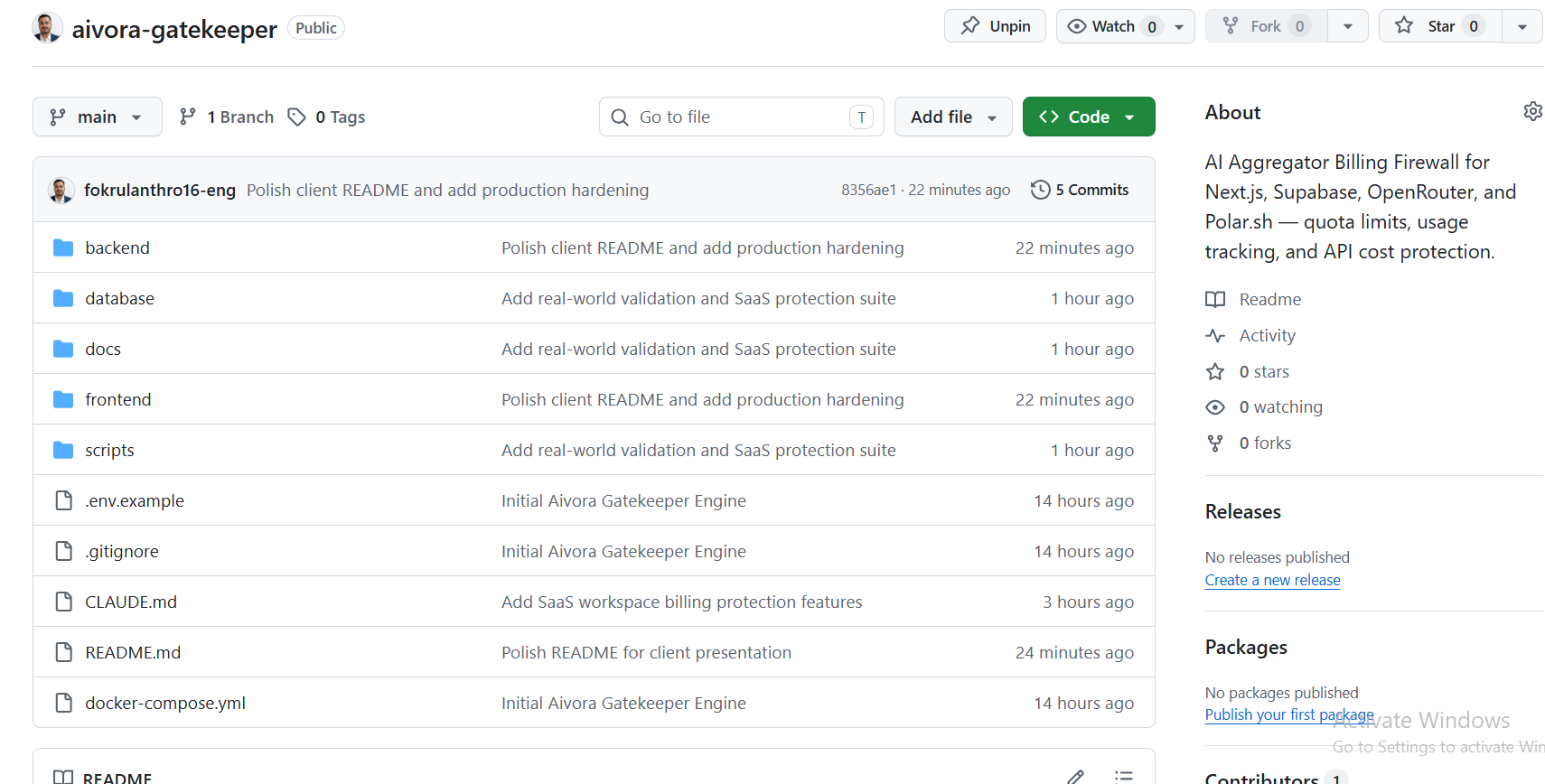1545x784 pixels.
Task: Open the README outline list icon
Action: pos(1124,776)
